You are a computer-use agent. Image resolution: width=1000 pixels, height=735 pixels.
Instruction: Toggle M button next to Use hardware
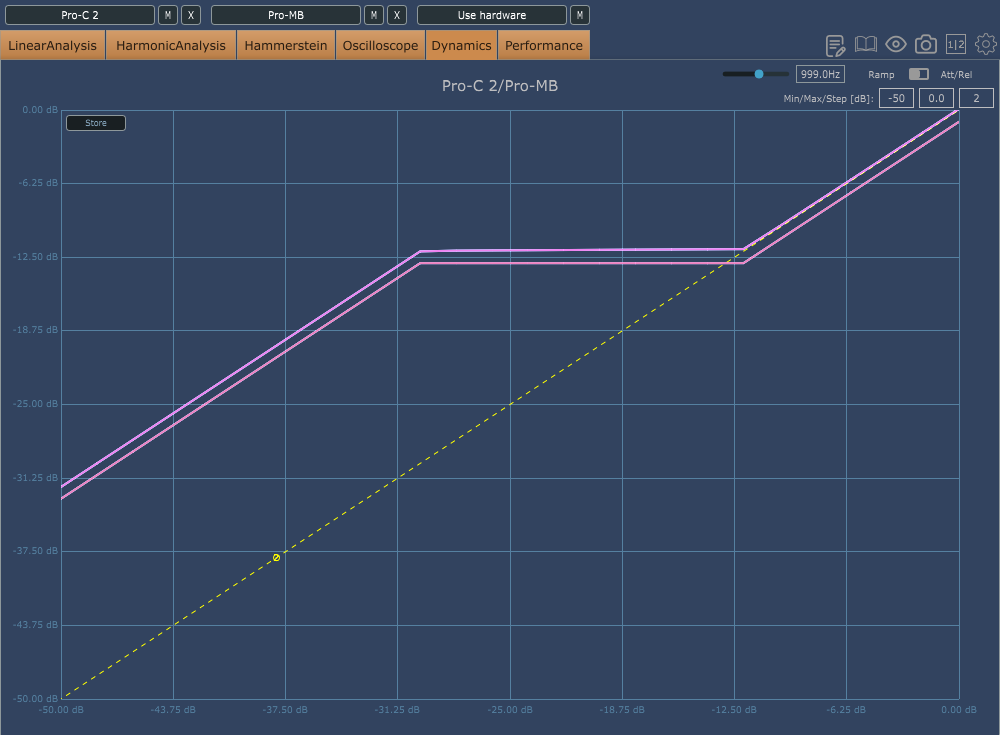point(580,15)
